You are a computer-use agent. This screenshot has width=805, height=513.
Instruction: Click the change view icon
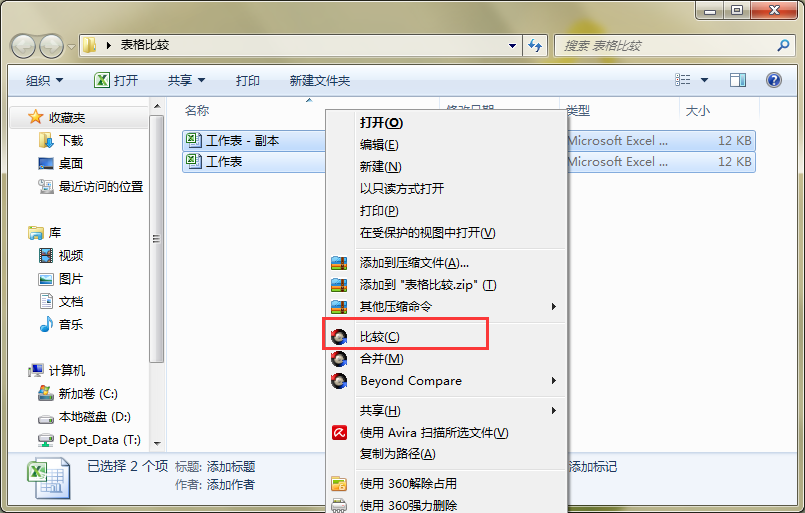point(682,80)
